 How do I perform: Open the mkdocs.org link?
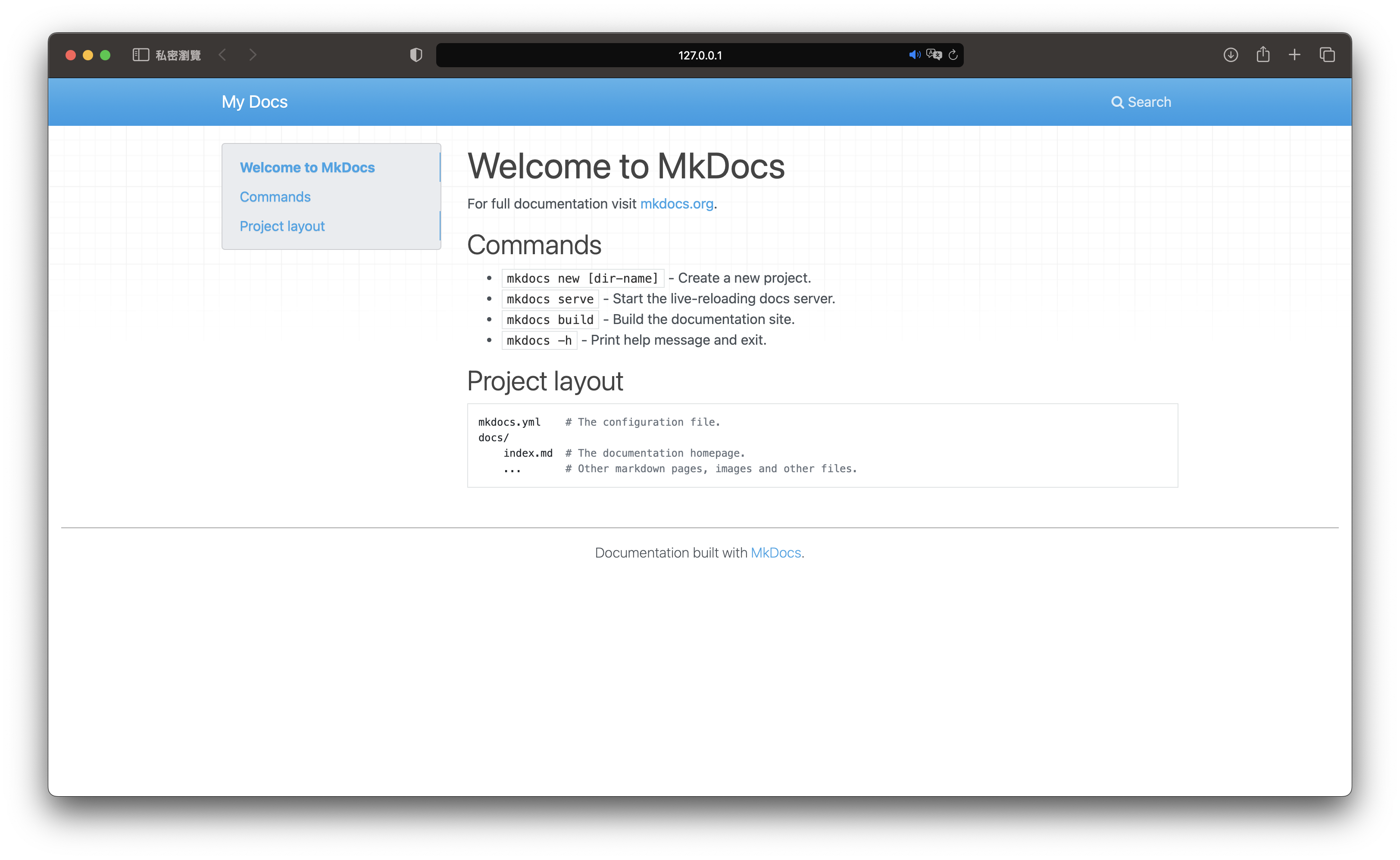(676, 204)
